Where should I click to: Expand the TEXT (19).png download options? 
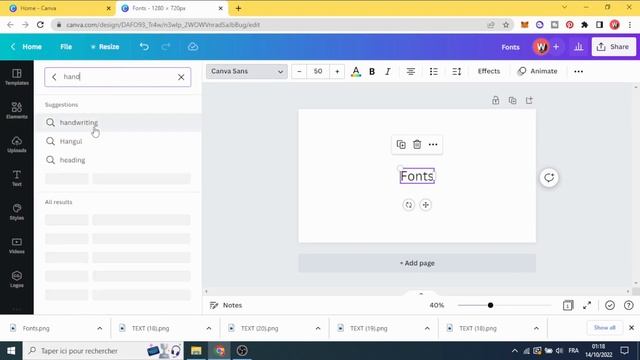tap(427, 328)
